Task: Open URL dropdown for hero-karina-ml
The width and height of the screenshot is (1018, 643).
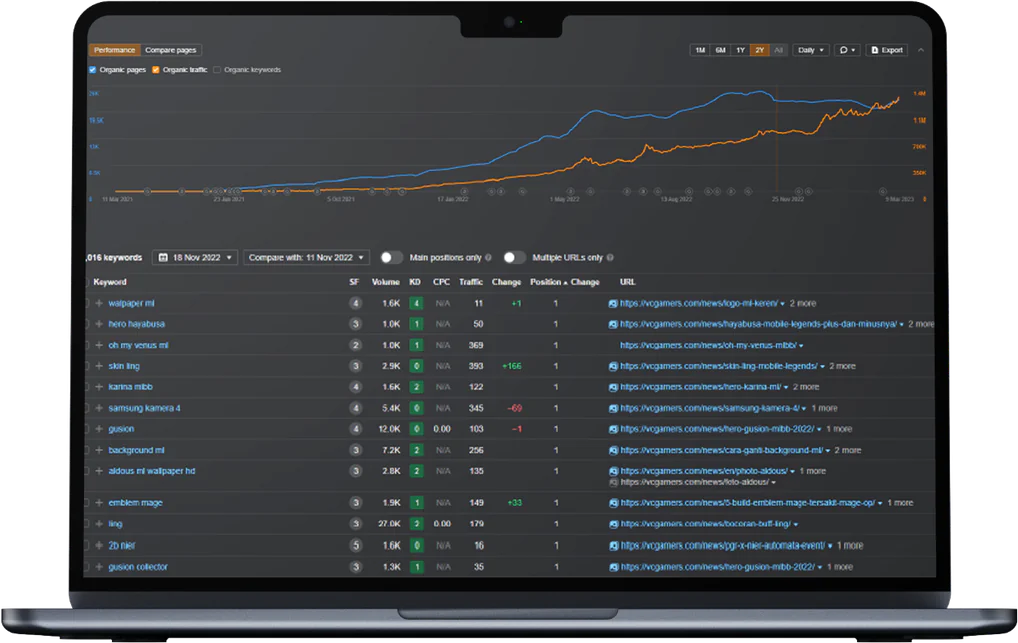Action: coord(786,387)
